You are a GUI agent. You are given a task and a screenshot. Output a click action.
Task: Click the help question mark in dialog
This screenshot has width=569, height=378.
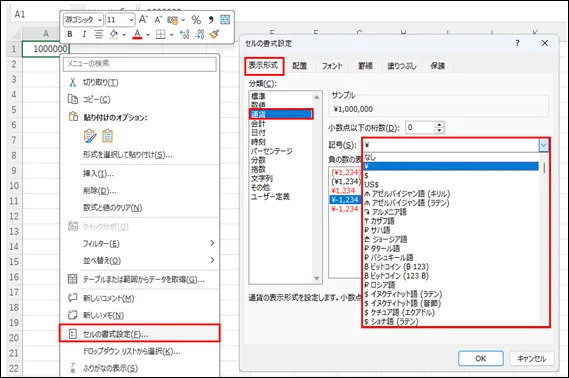coord(517,43)
